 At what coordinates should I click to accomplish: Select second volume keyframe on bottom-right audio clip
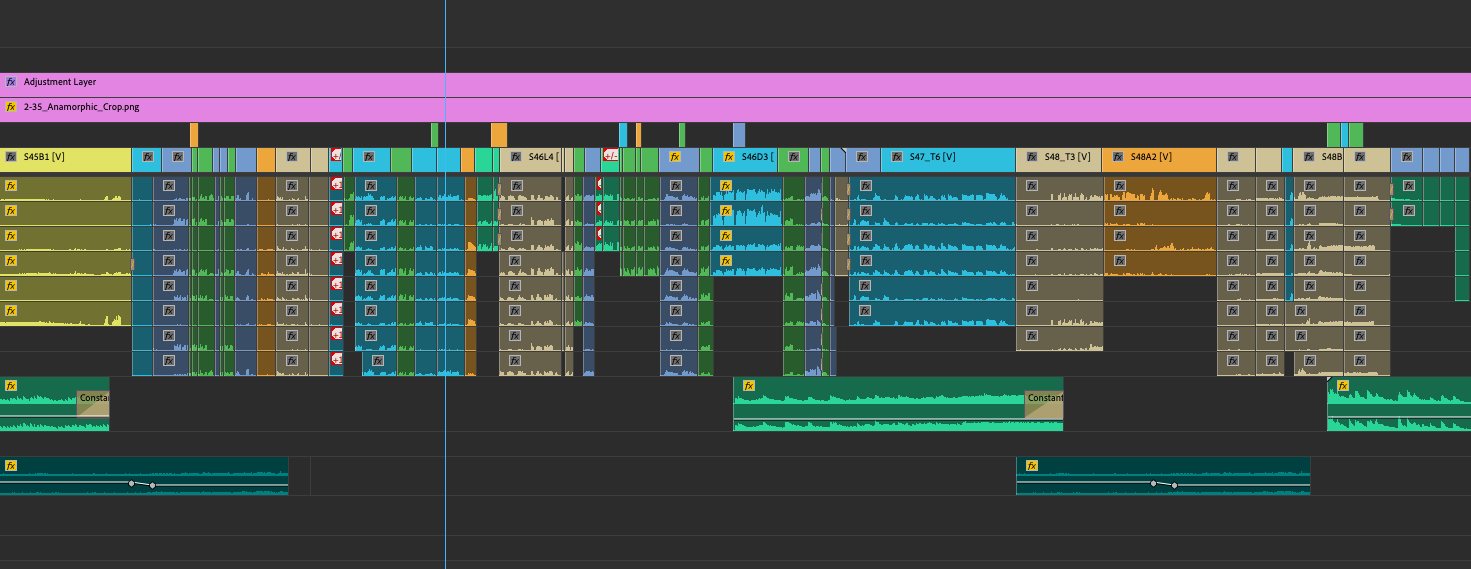pos(1174,485)
